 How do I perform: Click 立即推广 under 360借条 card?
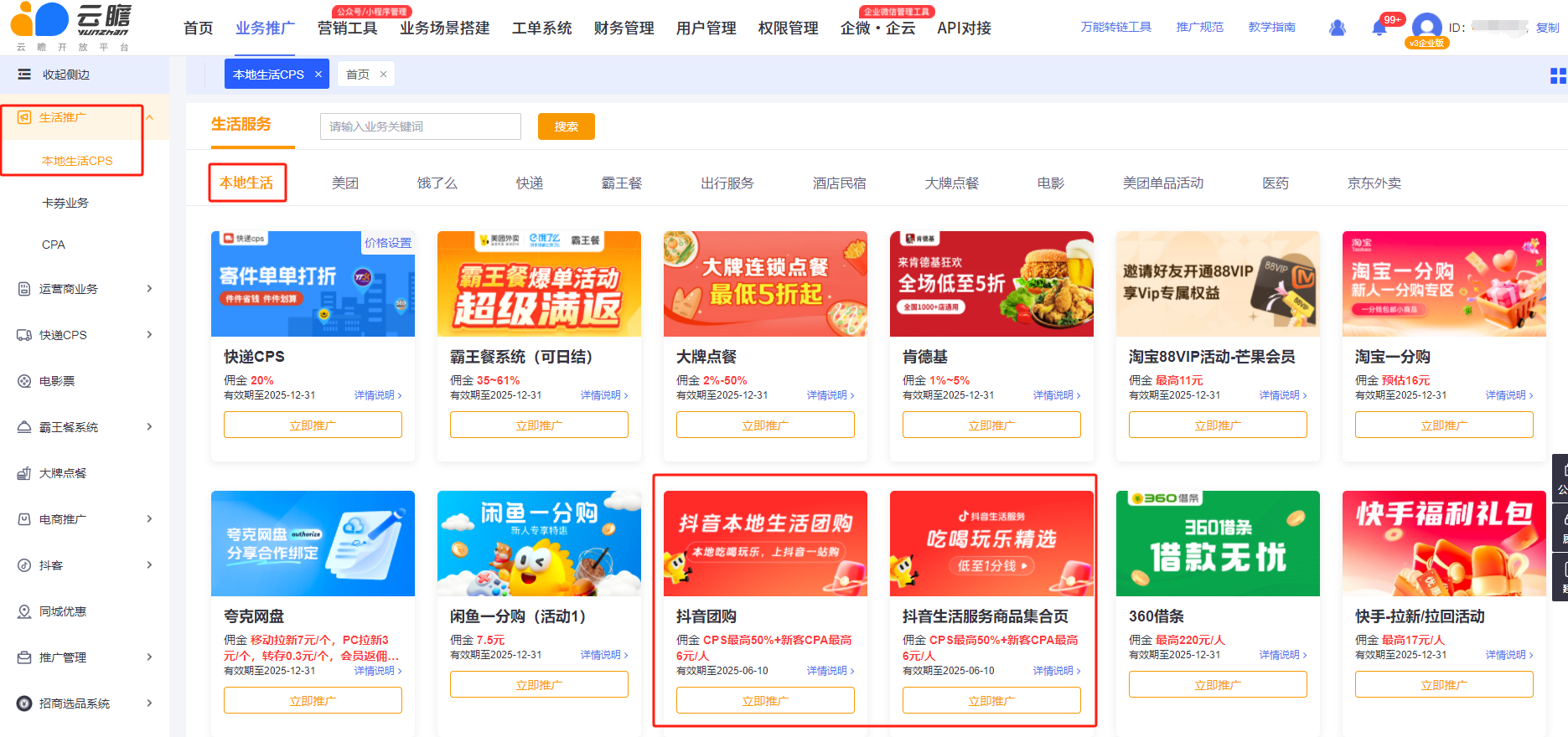[1218, 685]
